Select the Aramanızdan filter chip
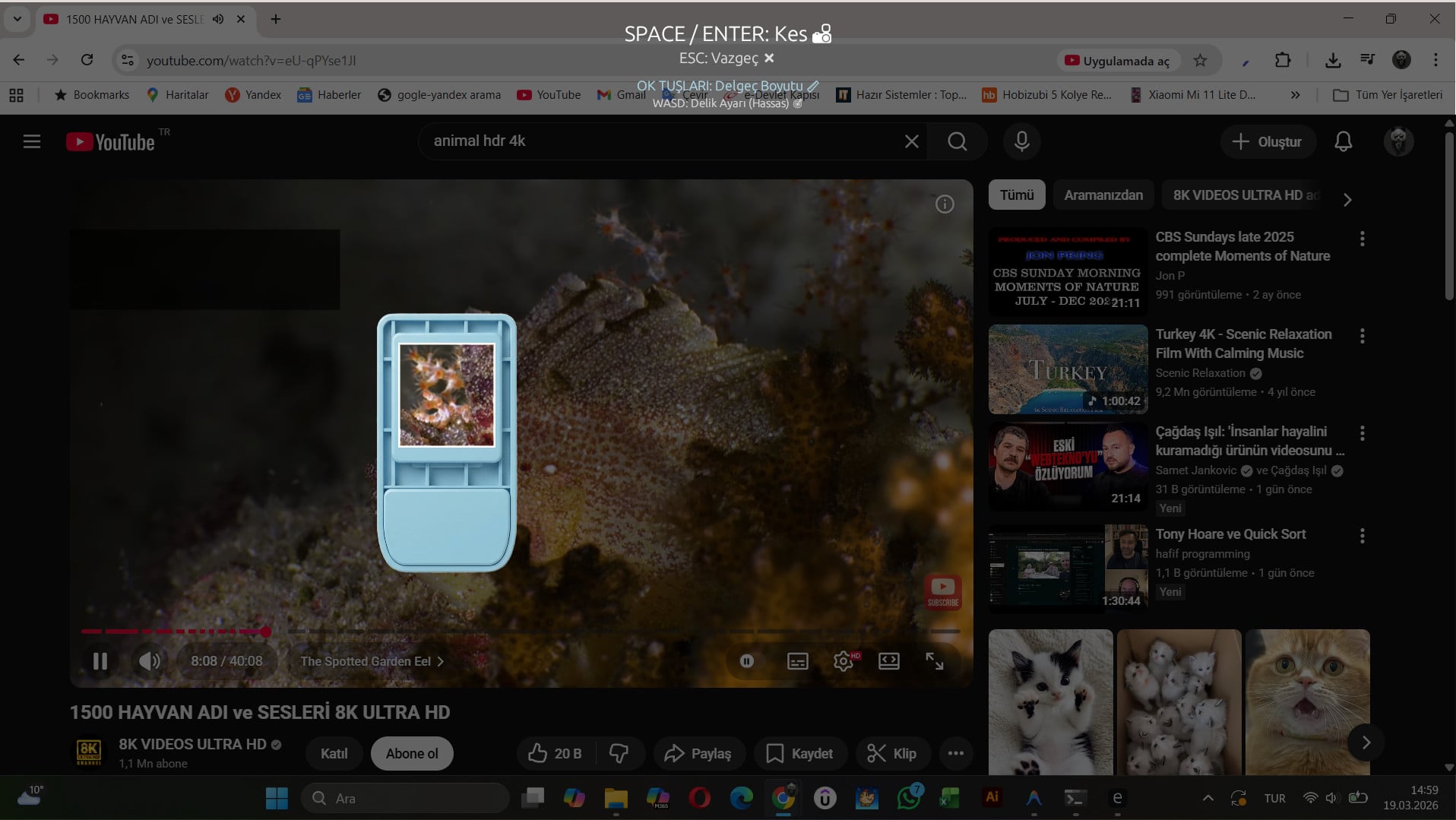The height and width of the screenshot is (820, 1456). point(1103,195)
